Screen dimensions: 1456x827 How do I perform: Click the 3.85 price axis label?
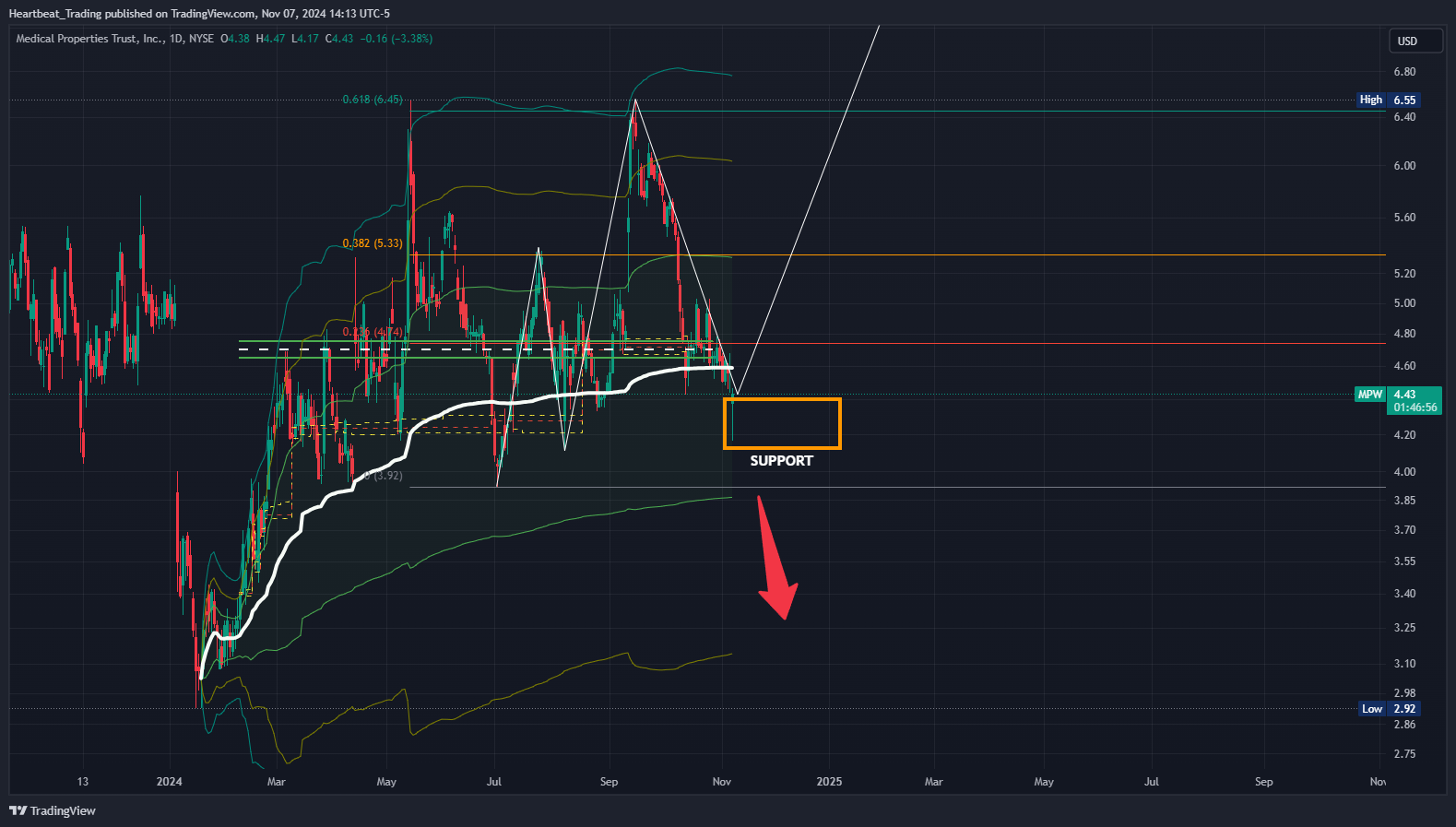tap(1404, 501)
